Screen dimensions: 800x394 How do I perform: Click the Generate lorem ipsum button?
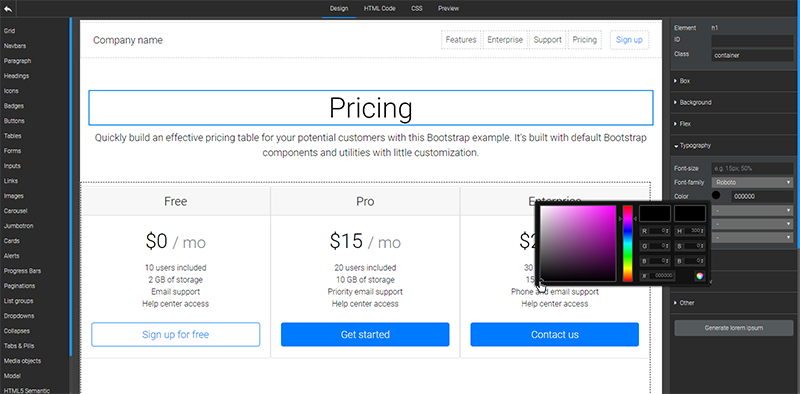(734, 328)
